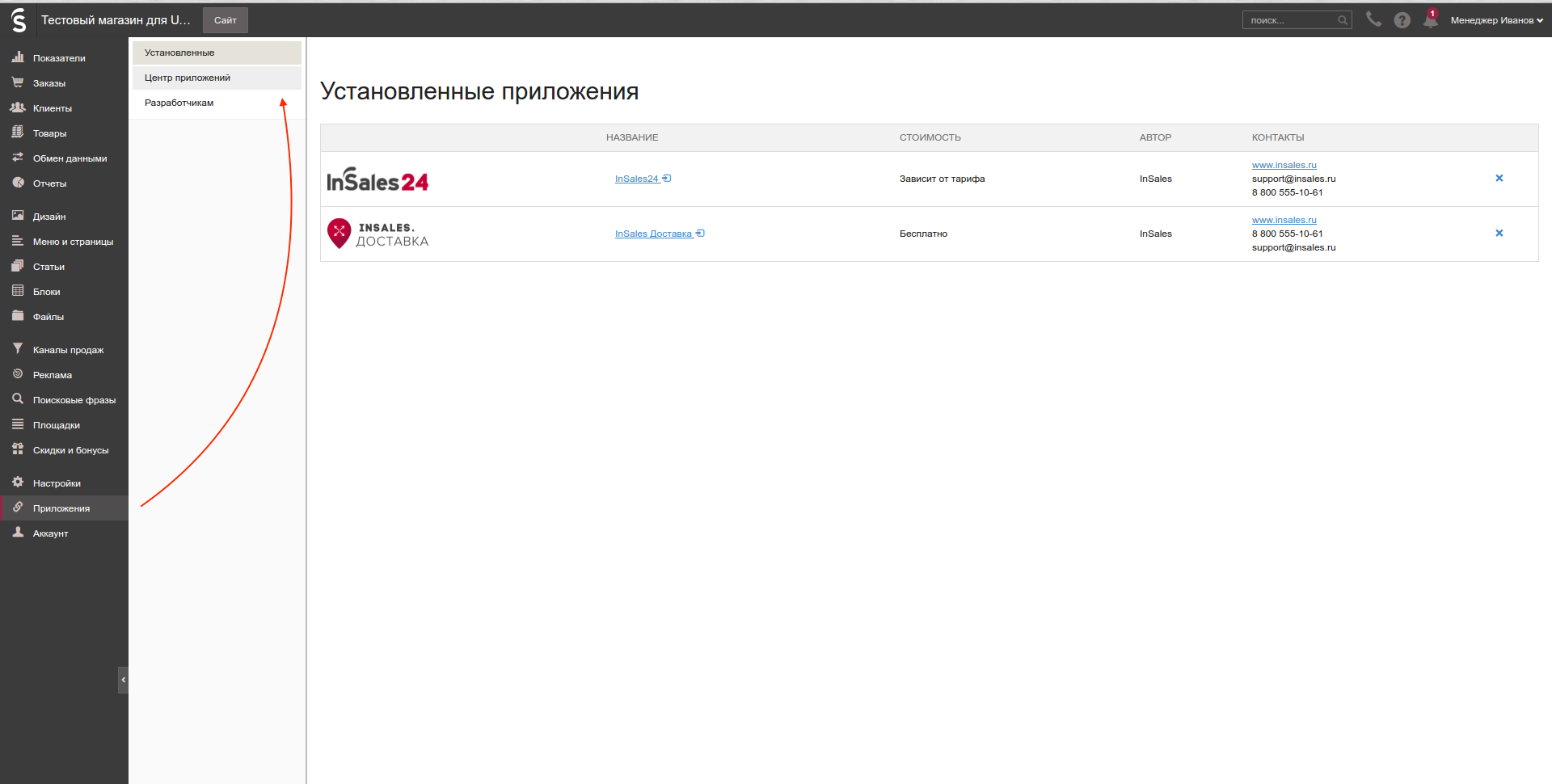Click the Аккаунт person icon
The image size is (1552, 784).
[x=18, y=533]
